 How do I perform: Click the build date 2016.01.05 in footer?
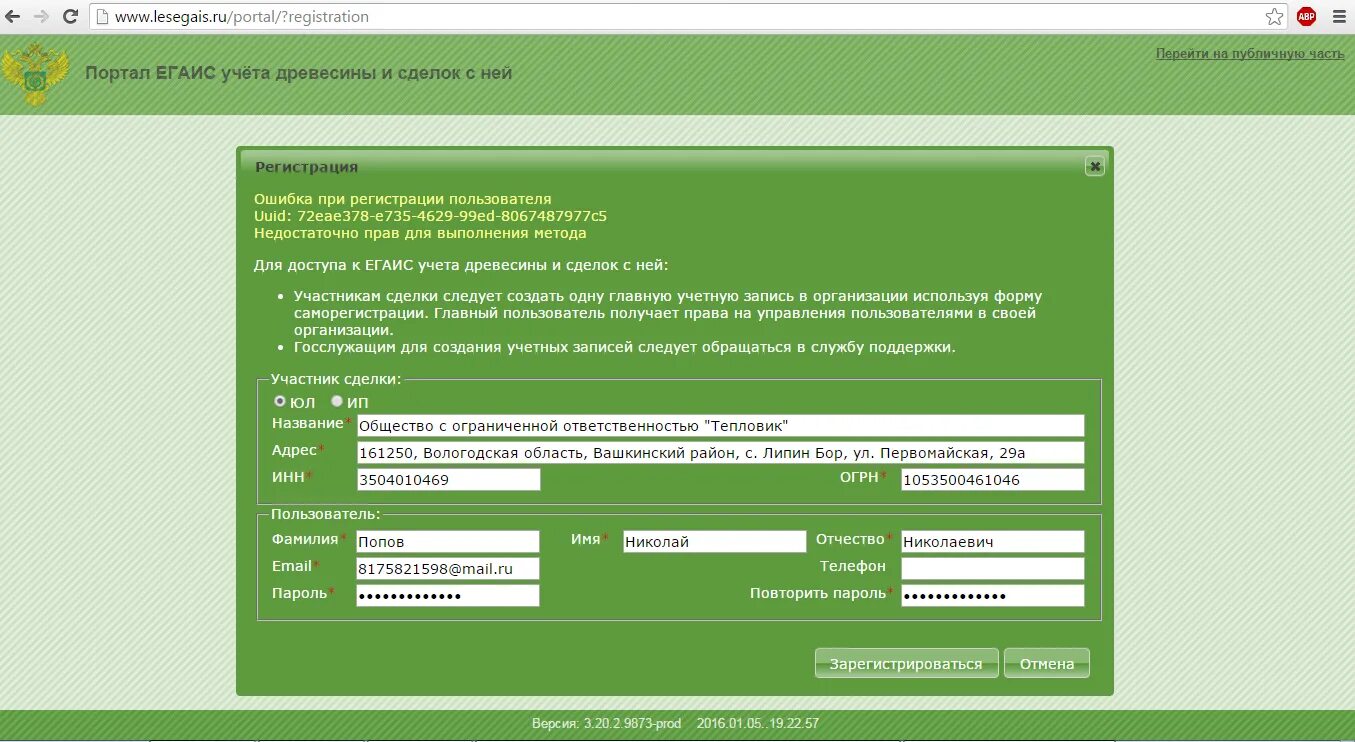pos(758,723)
